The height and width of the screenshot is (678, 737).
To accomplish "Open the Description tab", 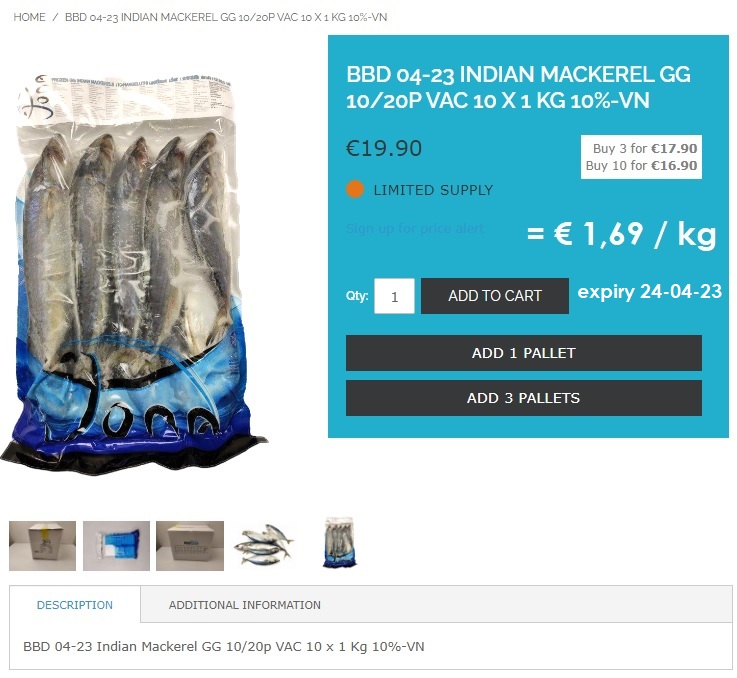I will [x=75, y=605].
